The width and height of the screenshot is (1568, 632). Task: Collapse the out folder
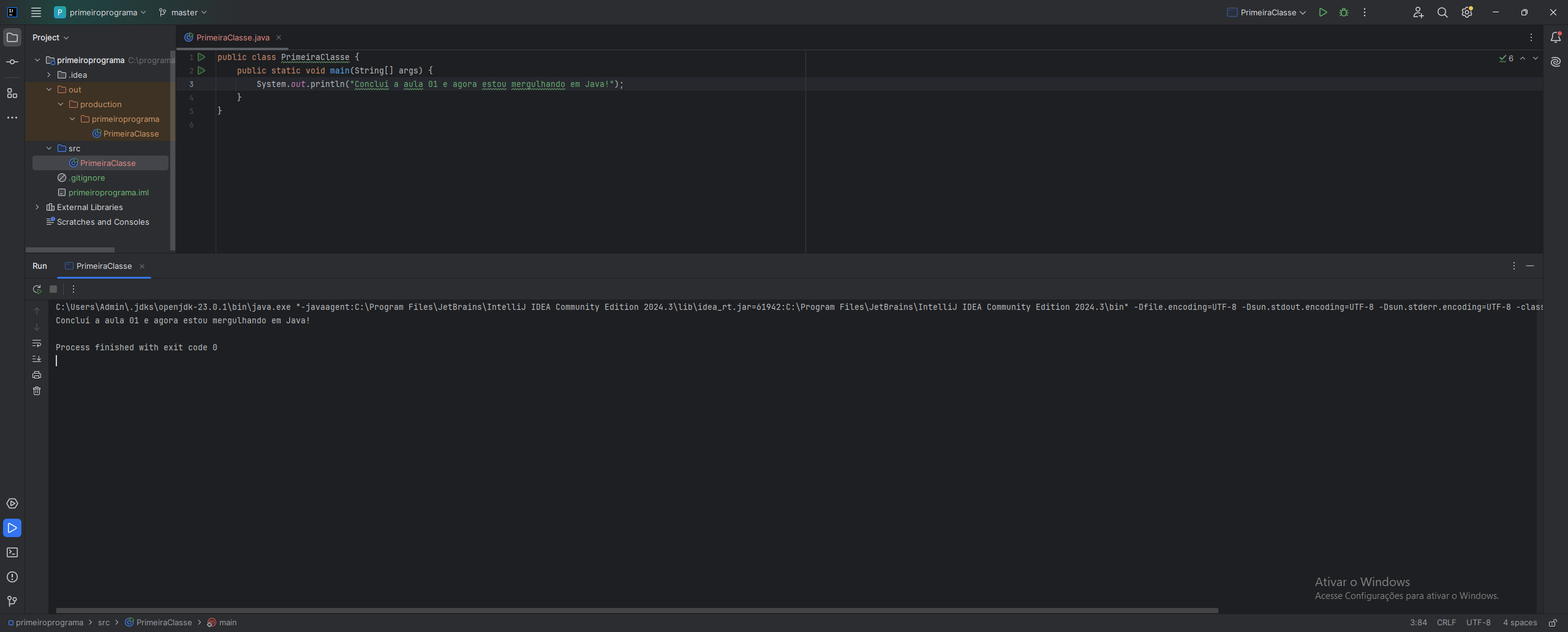(x=49, y=89)
